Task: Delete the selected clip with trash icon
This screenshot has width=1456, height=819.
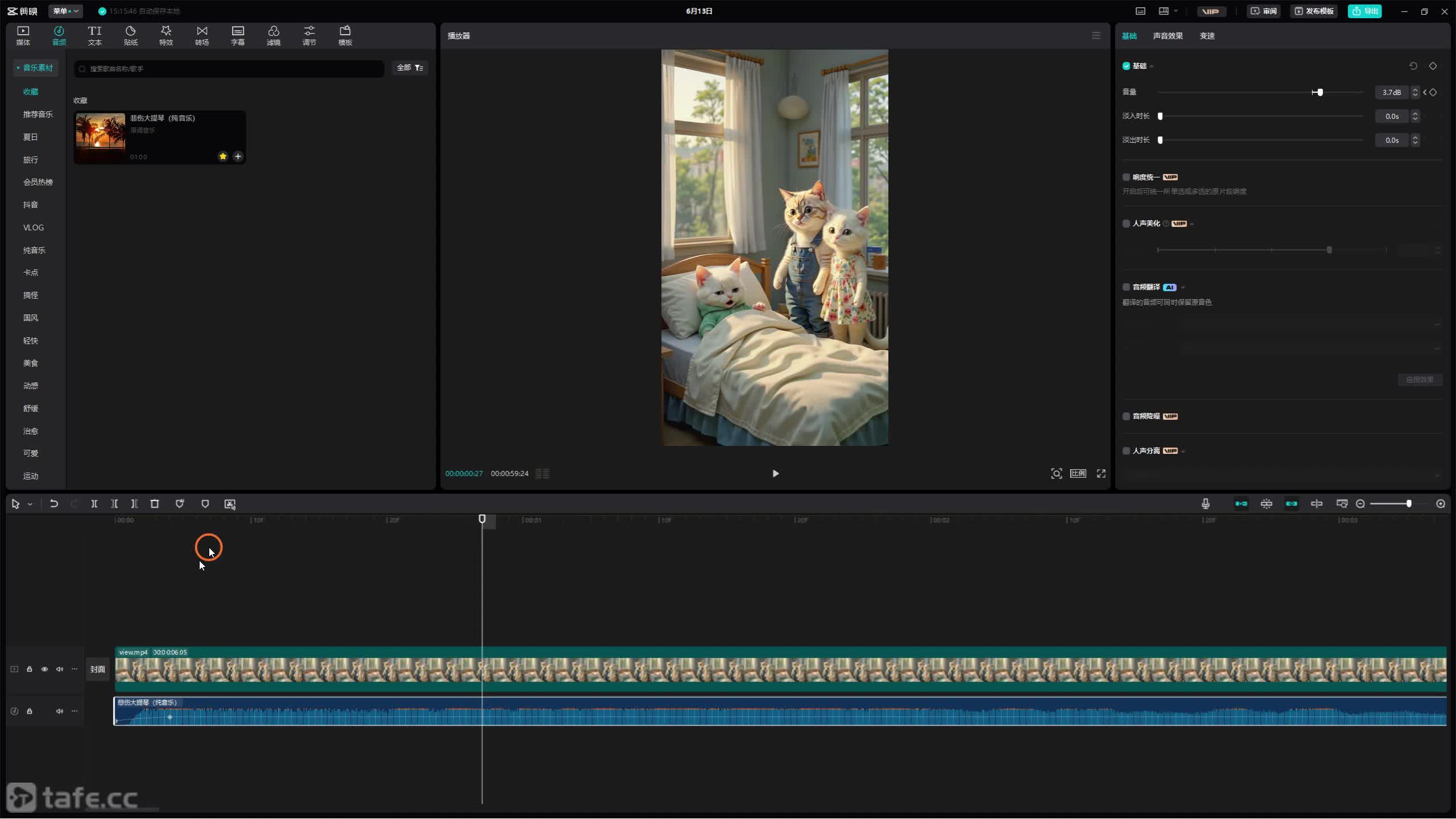Action: (155, 504)
